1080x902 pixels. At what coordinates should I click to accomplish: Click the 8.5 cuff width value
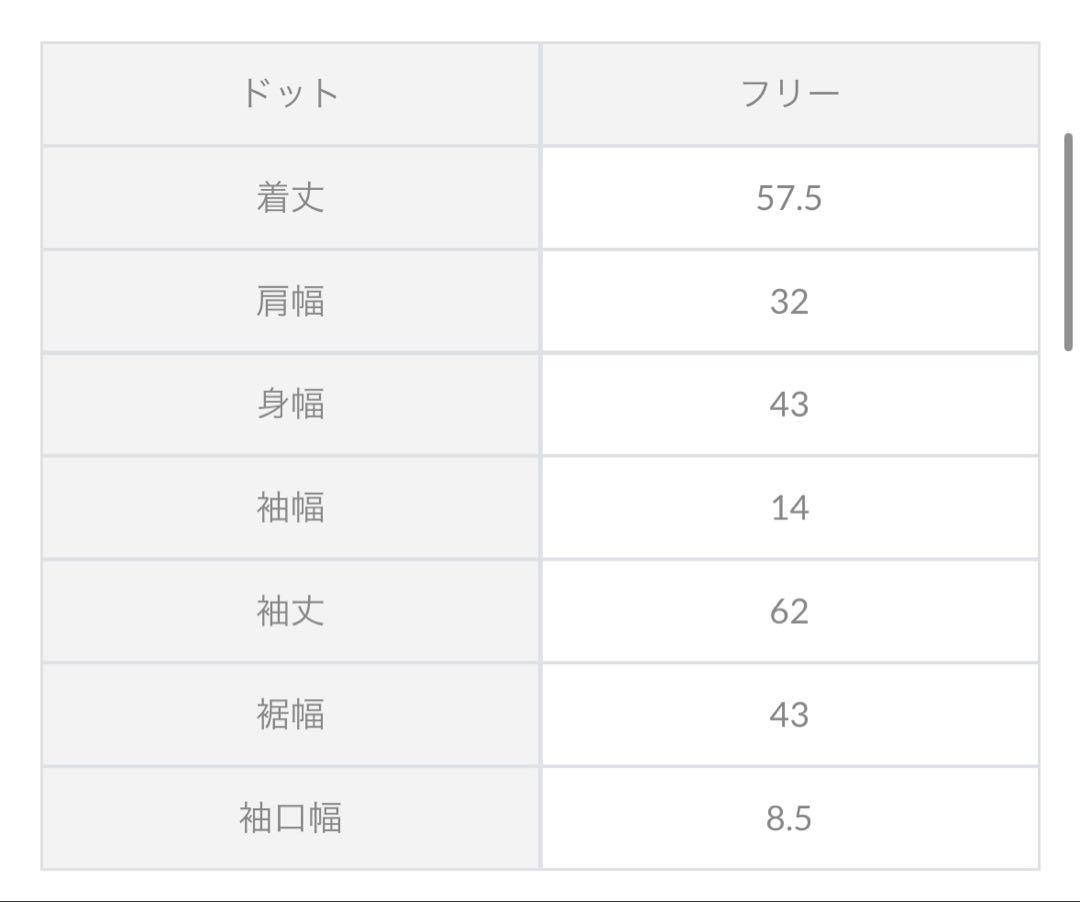tap(790, 818)
